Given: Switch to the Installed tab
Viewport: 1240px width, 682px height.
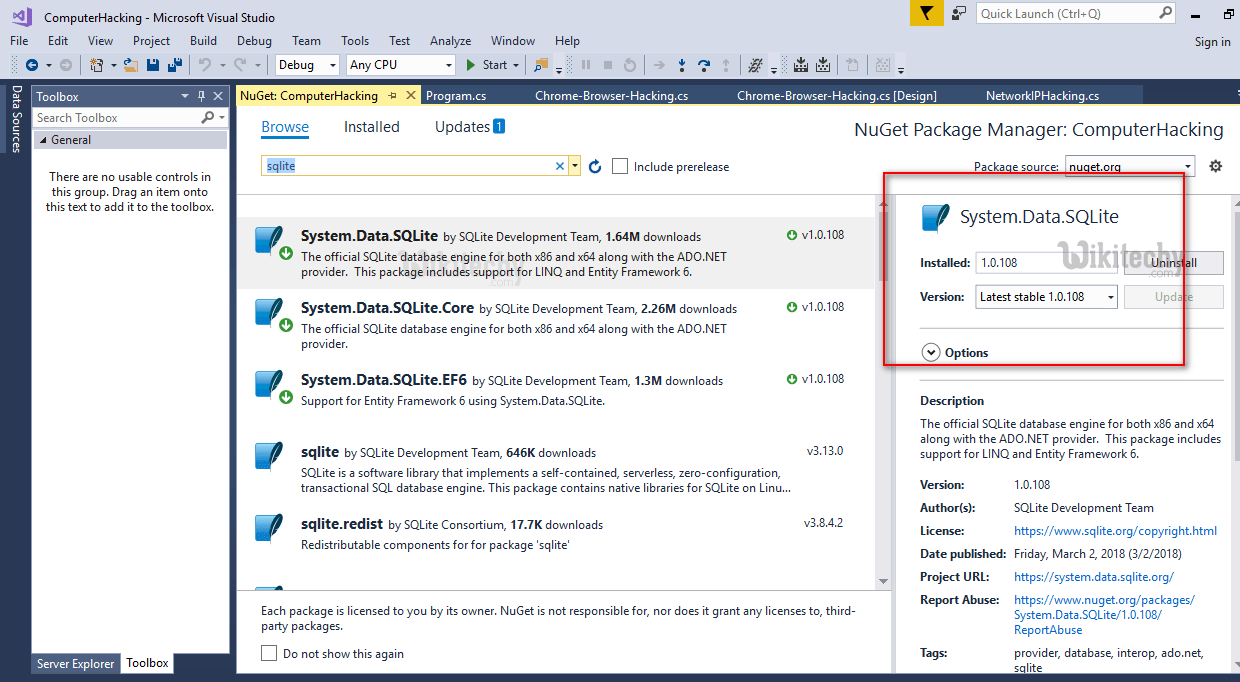Looking at the screenshot, I should tap(372, 127).
